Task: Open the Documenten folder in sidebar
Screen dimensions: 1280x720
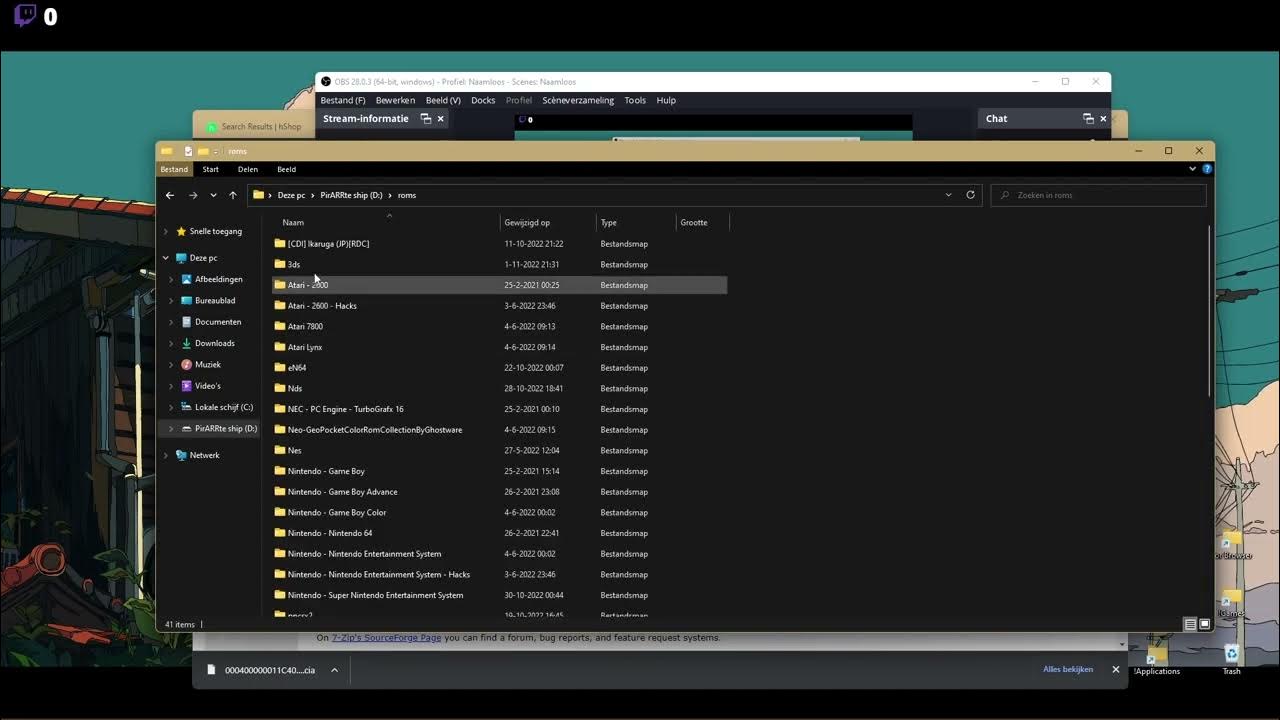Action: (218, 322)
